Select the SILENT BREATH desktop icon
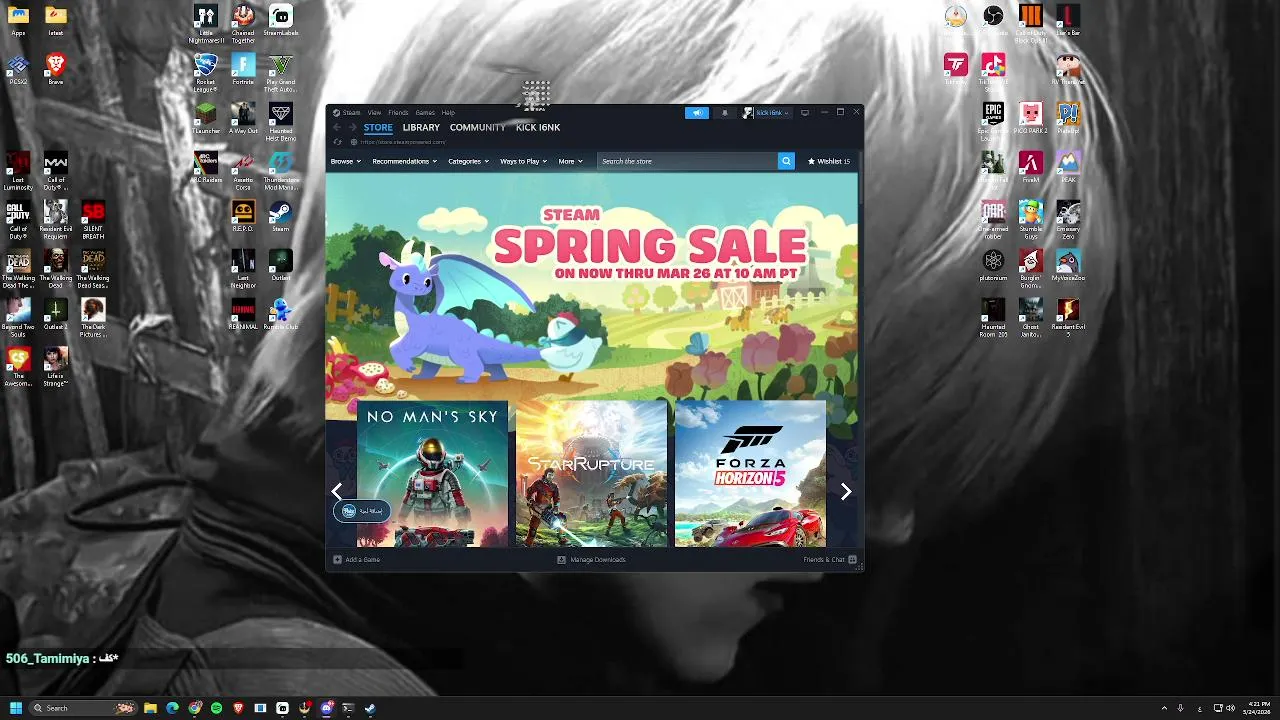The image size is (1280, 720). pyautogui.click(x=93, y=219)
